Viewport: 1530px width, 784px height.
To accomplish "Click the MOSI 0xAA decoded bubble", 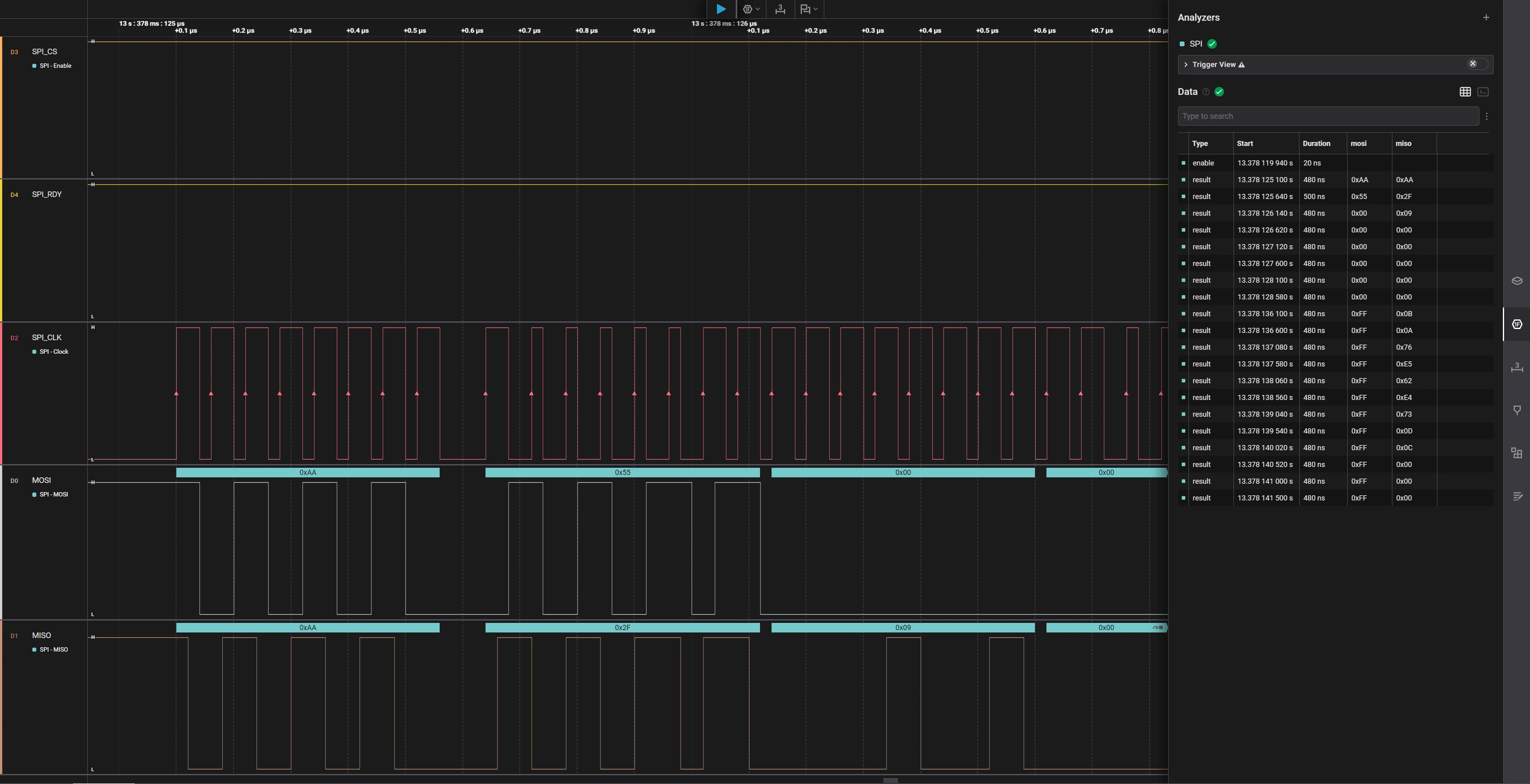I will pyautogui.click(x=308, y=473).
